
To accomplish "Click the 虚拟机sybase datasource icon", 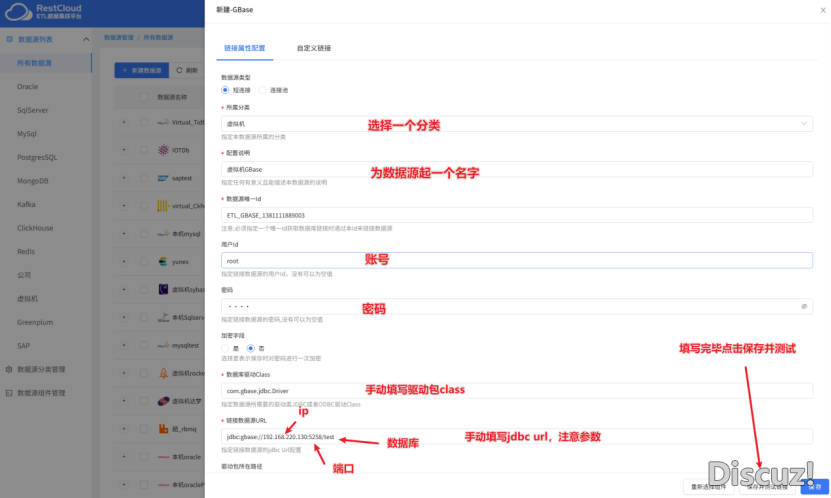I will (x=163, y=289).
